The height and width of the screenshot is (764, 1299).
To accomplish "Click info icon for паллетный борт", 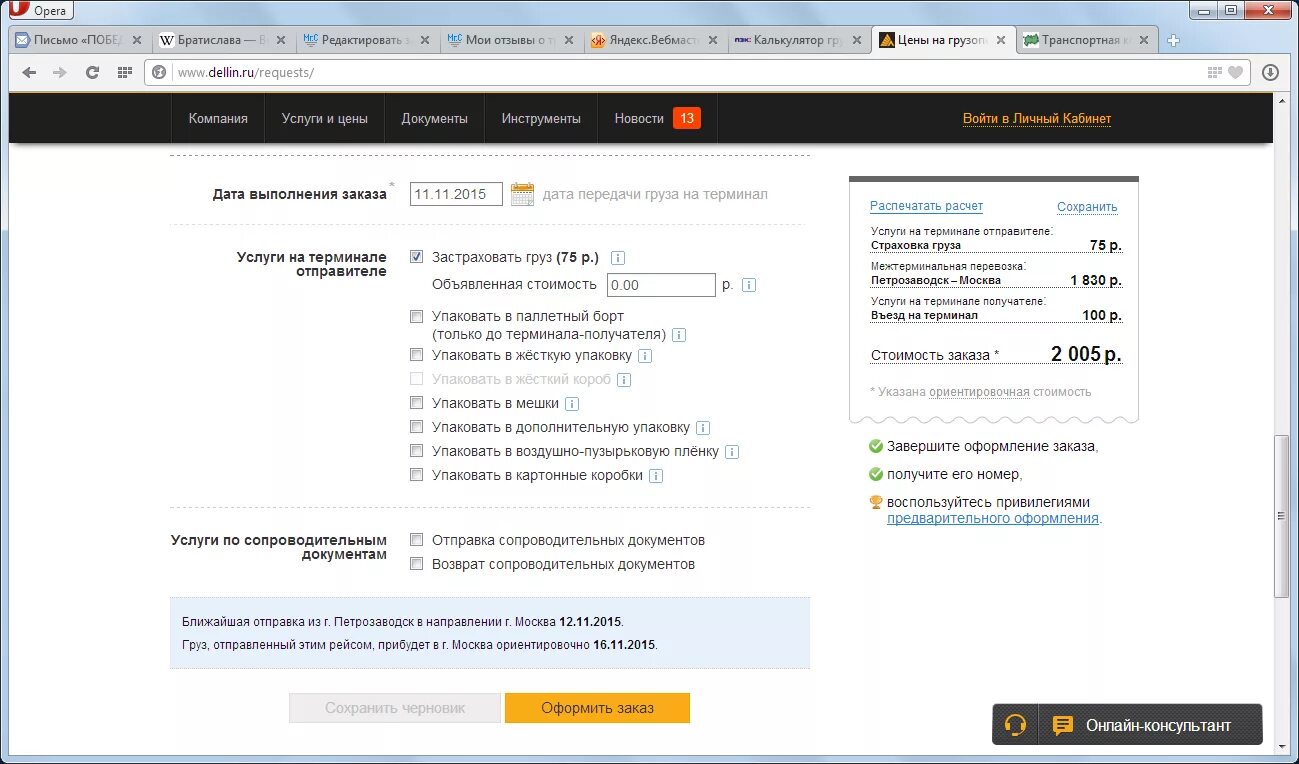I will click(679, 335).
